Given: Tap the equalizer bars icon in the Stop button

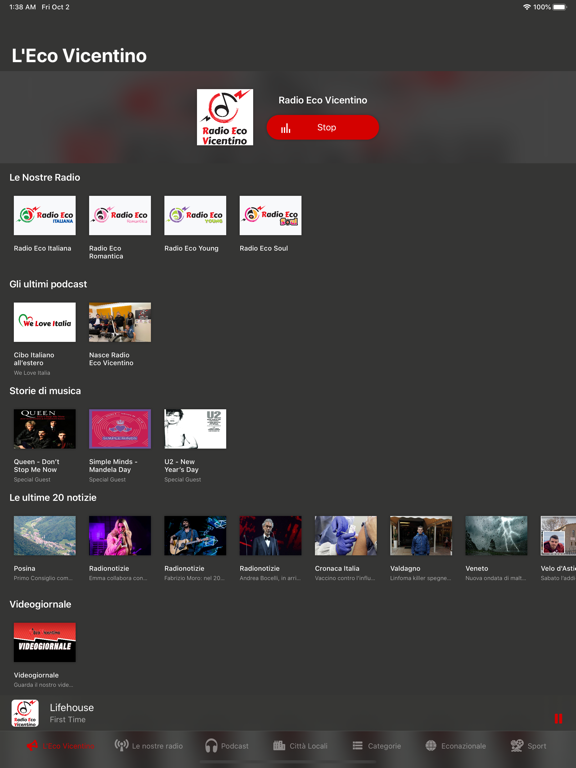Looking at the screenshot, I should 286,128.
